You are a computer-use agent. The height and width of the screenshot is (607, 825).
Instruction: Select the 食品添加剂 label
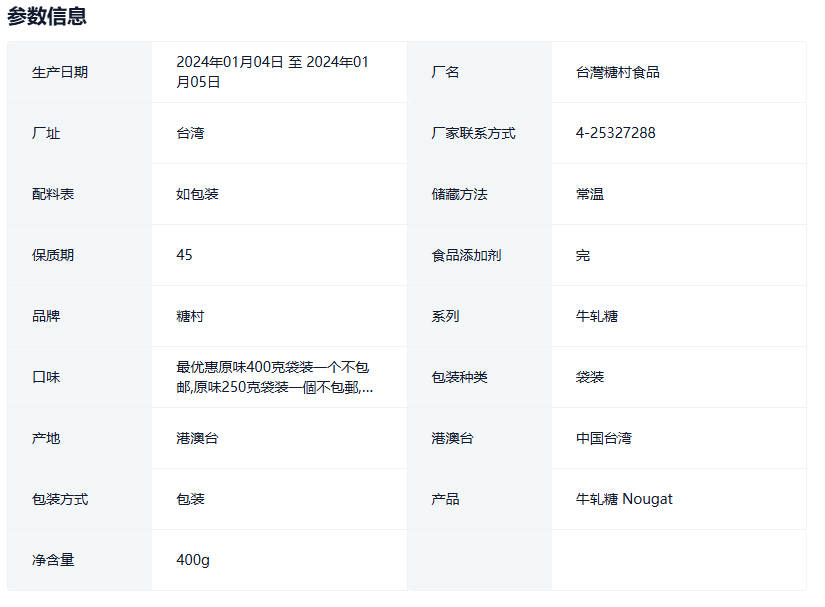click(466, 255)
